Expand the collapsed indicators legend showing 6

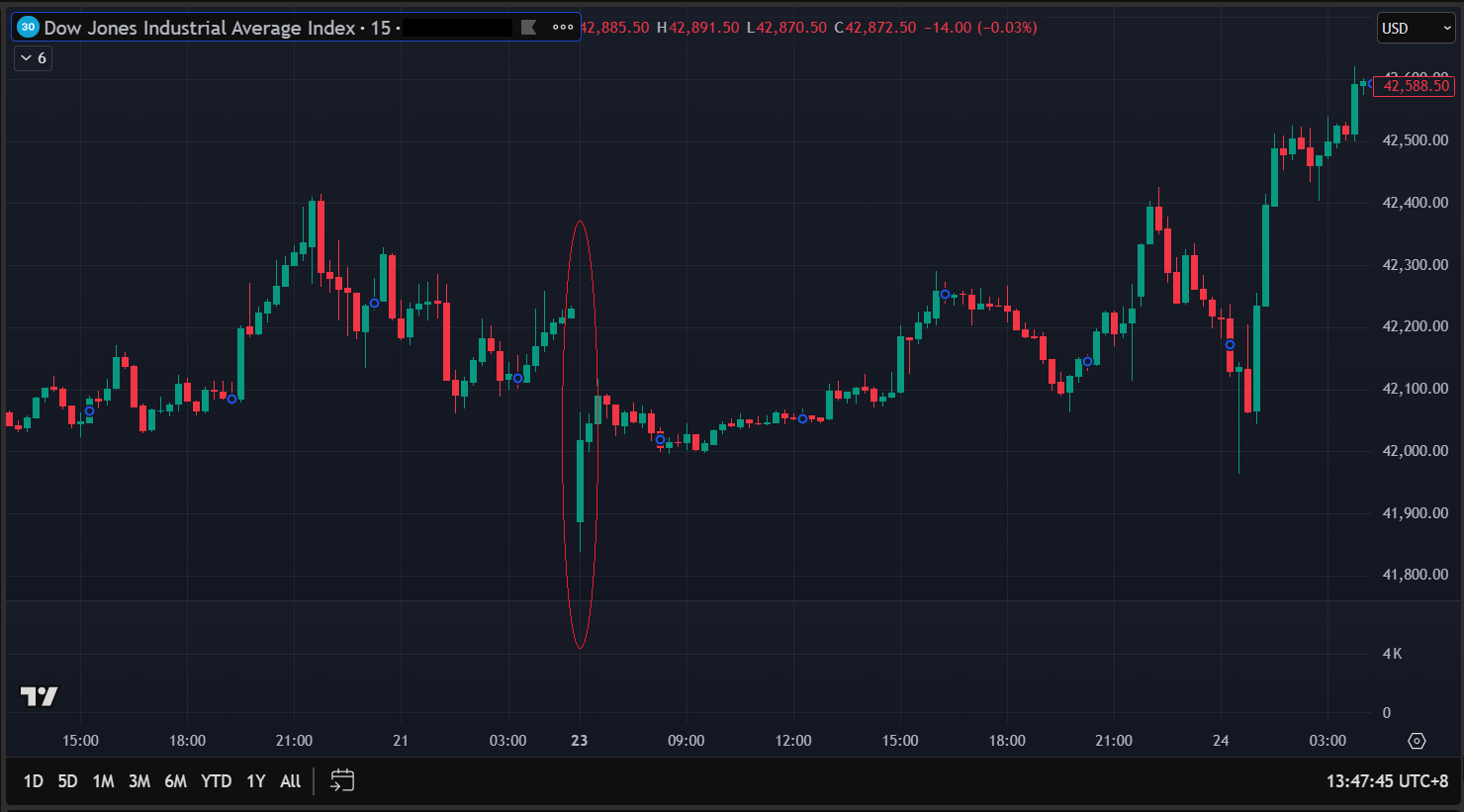pyautogui.click(x=33, y=58)
